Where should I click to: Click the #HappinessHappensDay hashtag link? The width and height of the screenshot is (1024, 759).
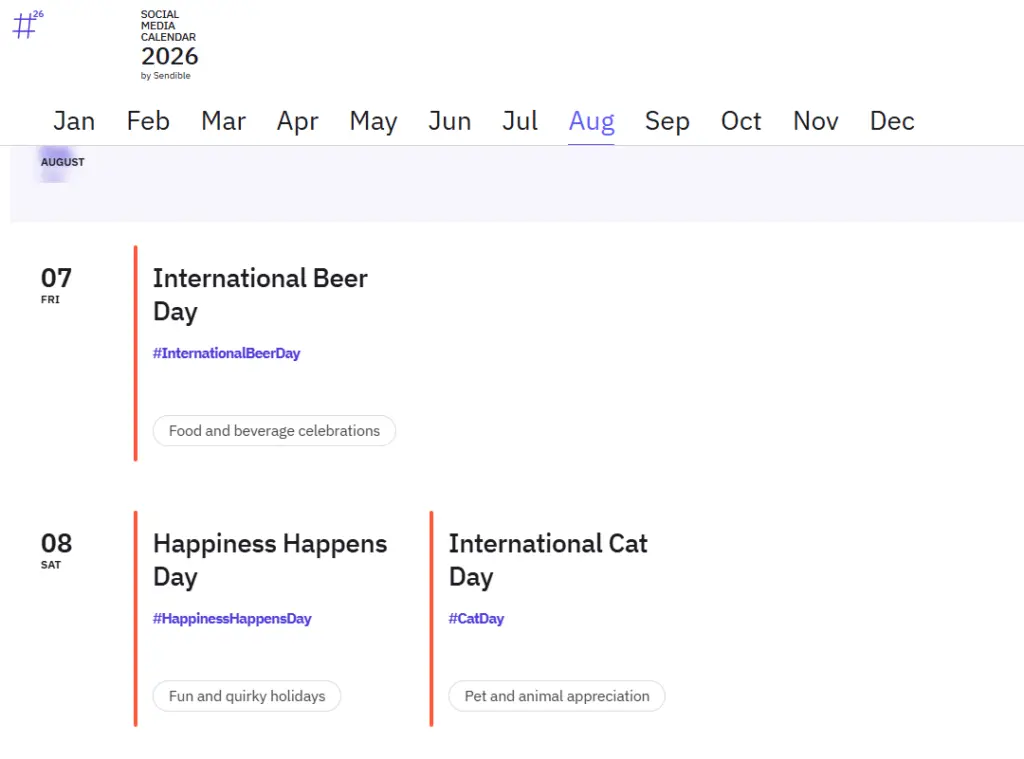(232, 619)
